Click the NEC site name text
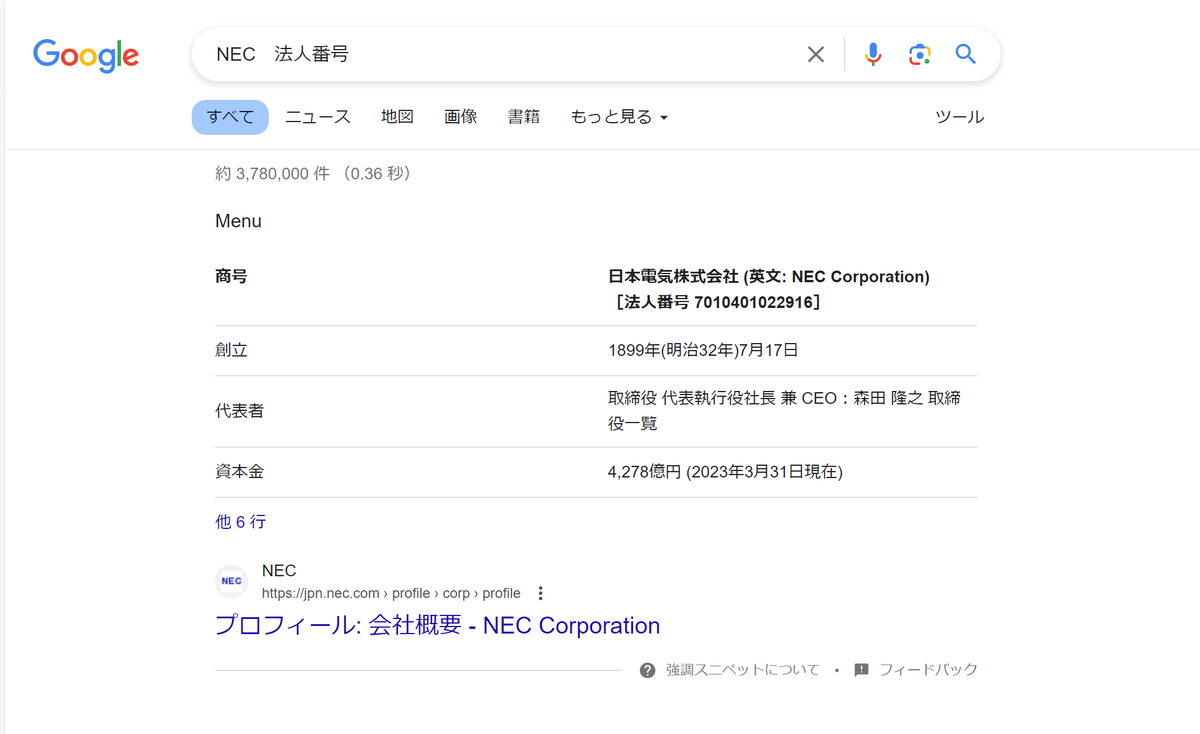Viewport: 1200px width, 734px height. pyautogui.click(x=279, y=571)
